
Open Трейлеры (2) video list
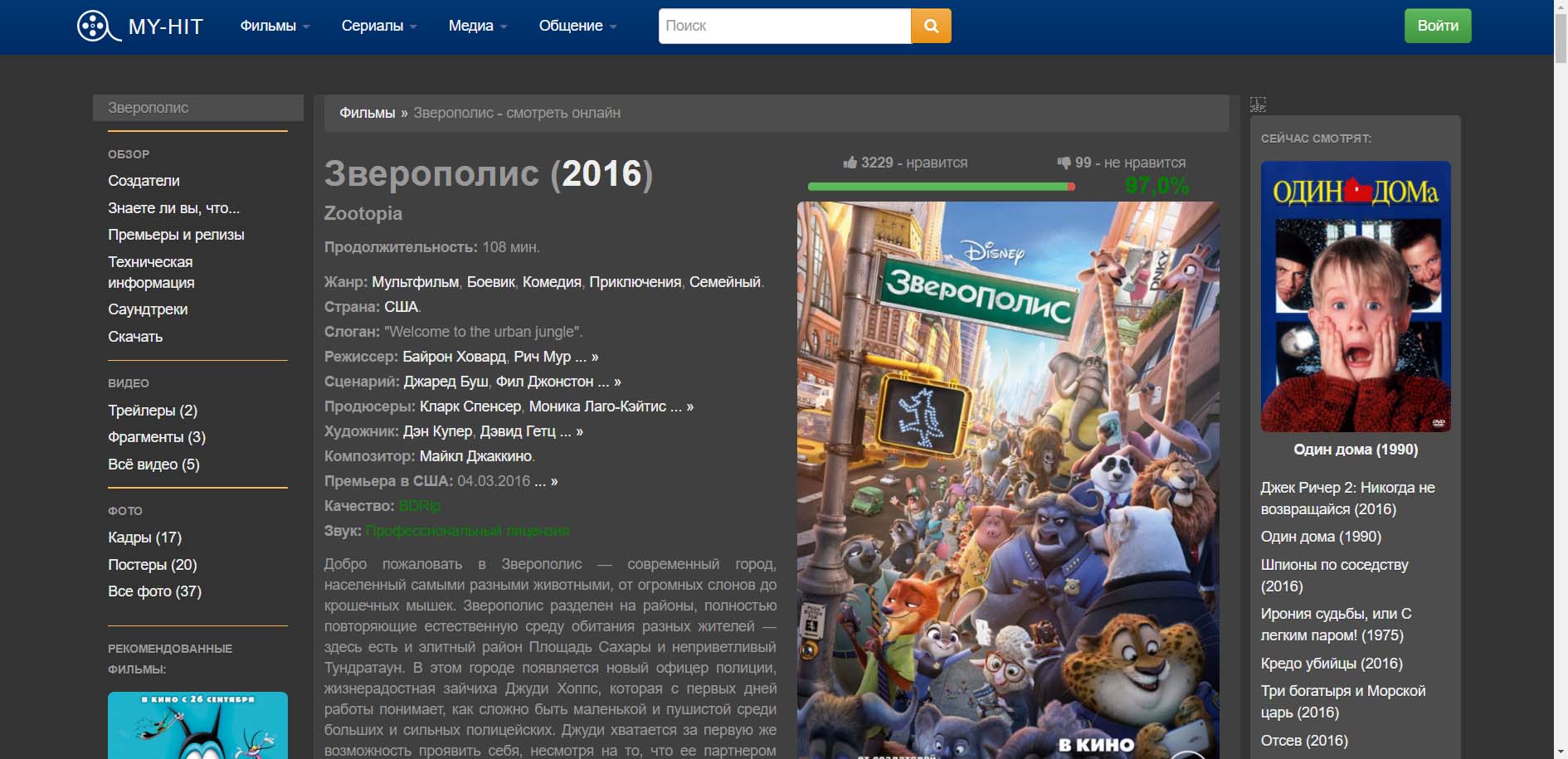[x=153, y=411]
